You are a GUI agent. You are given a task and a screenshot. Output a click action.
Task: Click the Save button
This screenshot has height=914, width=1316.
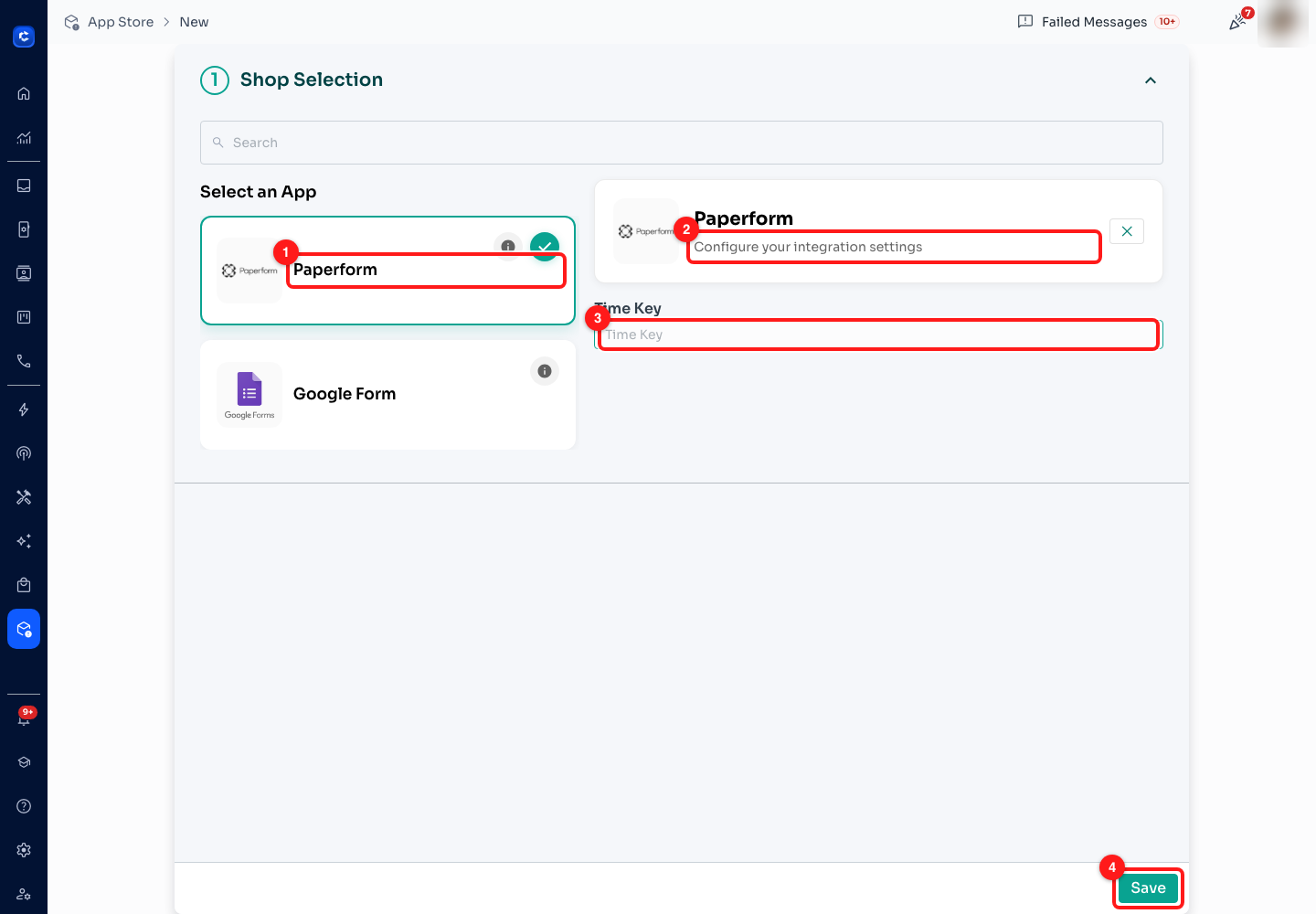(1148, 887)
